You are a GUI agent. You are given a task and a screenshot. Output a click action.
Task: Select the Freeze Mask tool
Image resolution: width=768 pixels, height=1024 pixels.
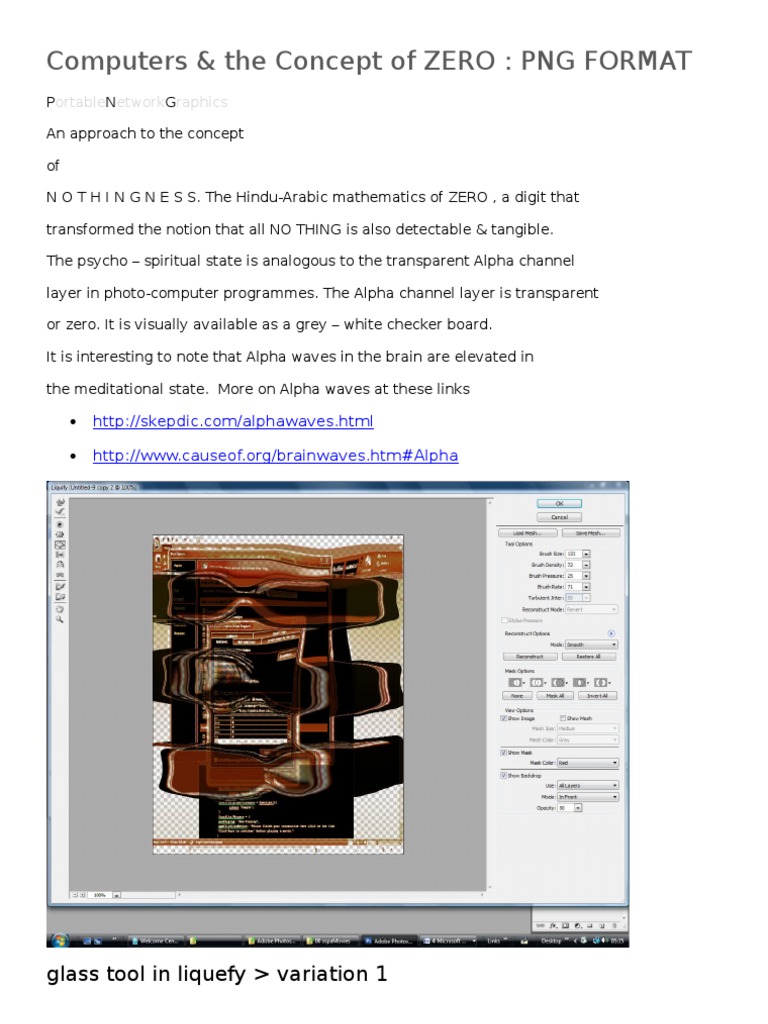coord(60,586)
